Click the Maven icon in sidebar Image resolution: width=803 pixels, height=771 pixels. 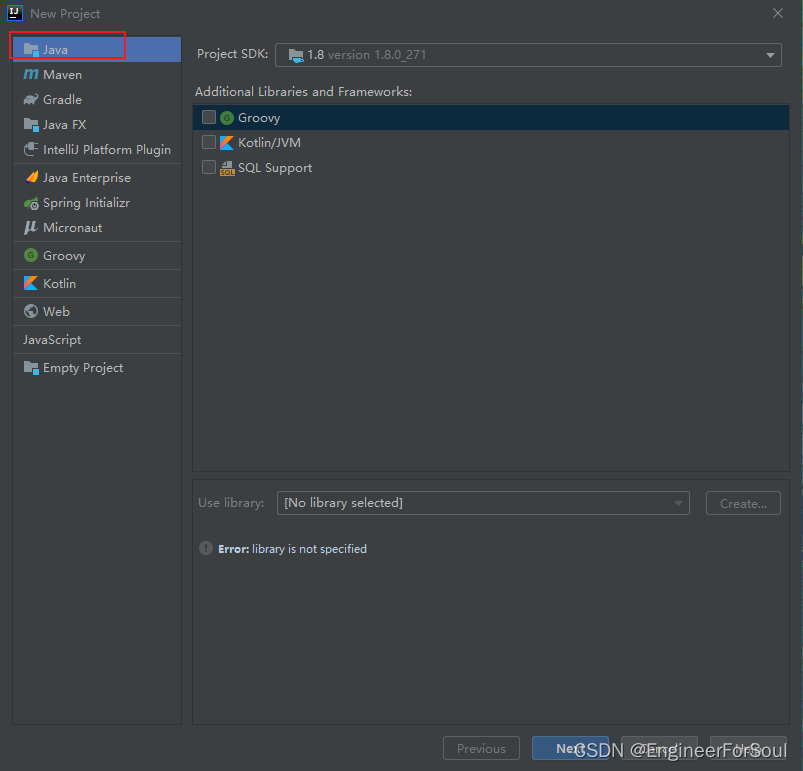click(31, 75)
